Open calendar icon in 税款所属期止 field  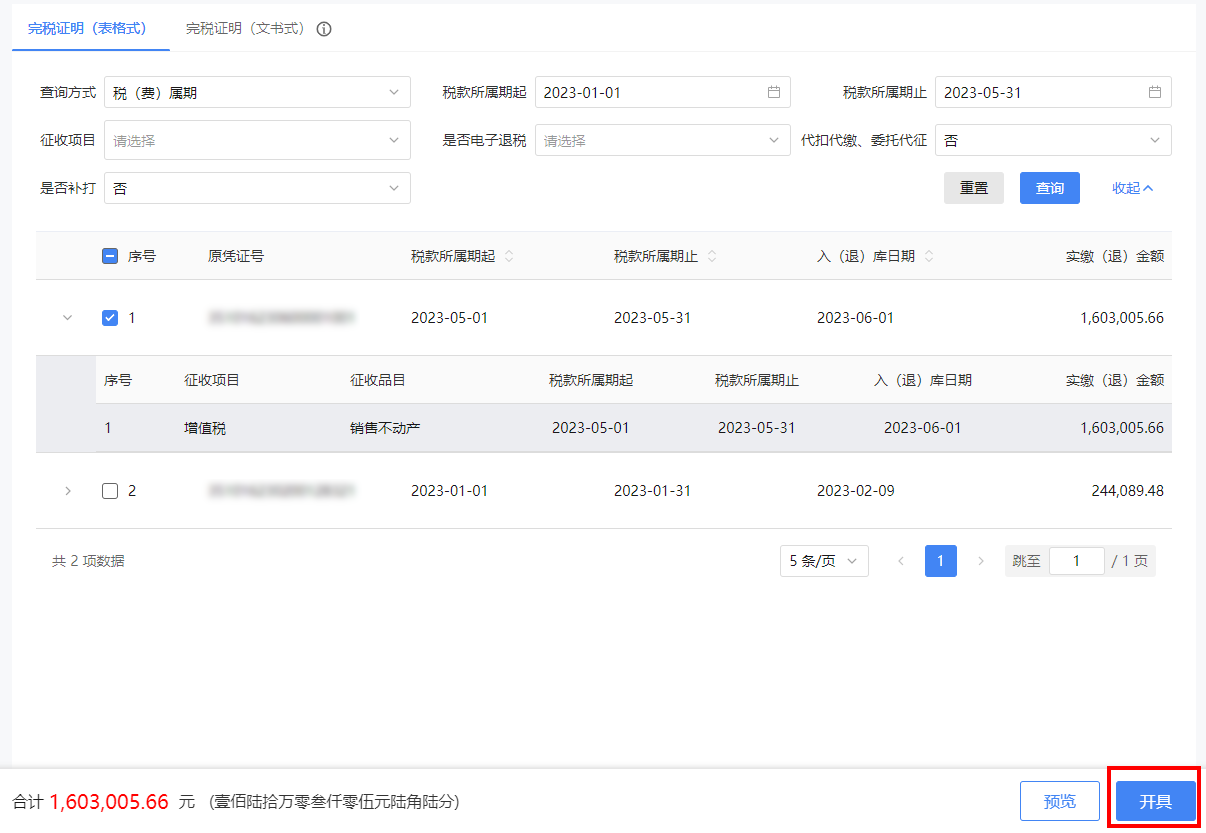point(1154,92)
